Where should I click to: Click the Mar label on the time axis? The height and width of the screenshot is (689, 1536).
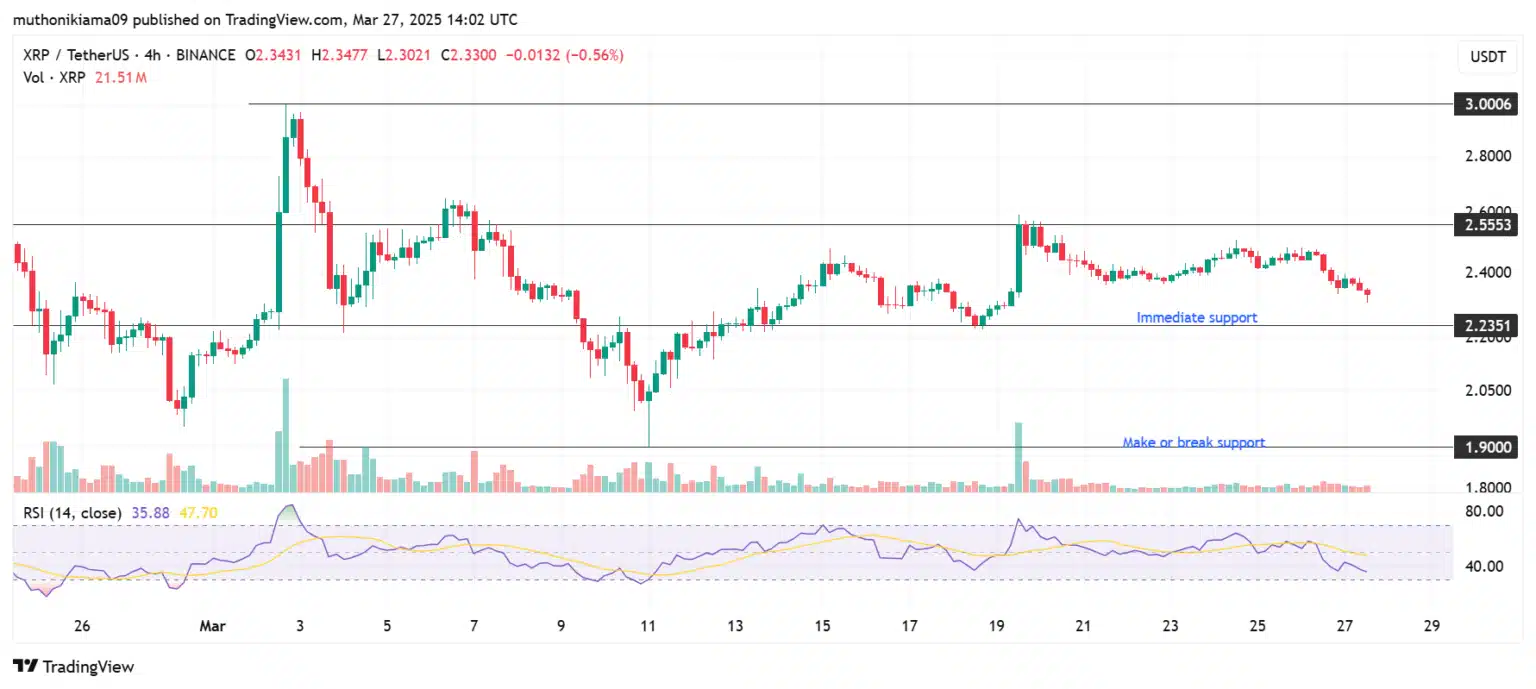212,625
